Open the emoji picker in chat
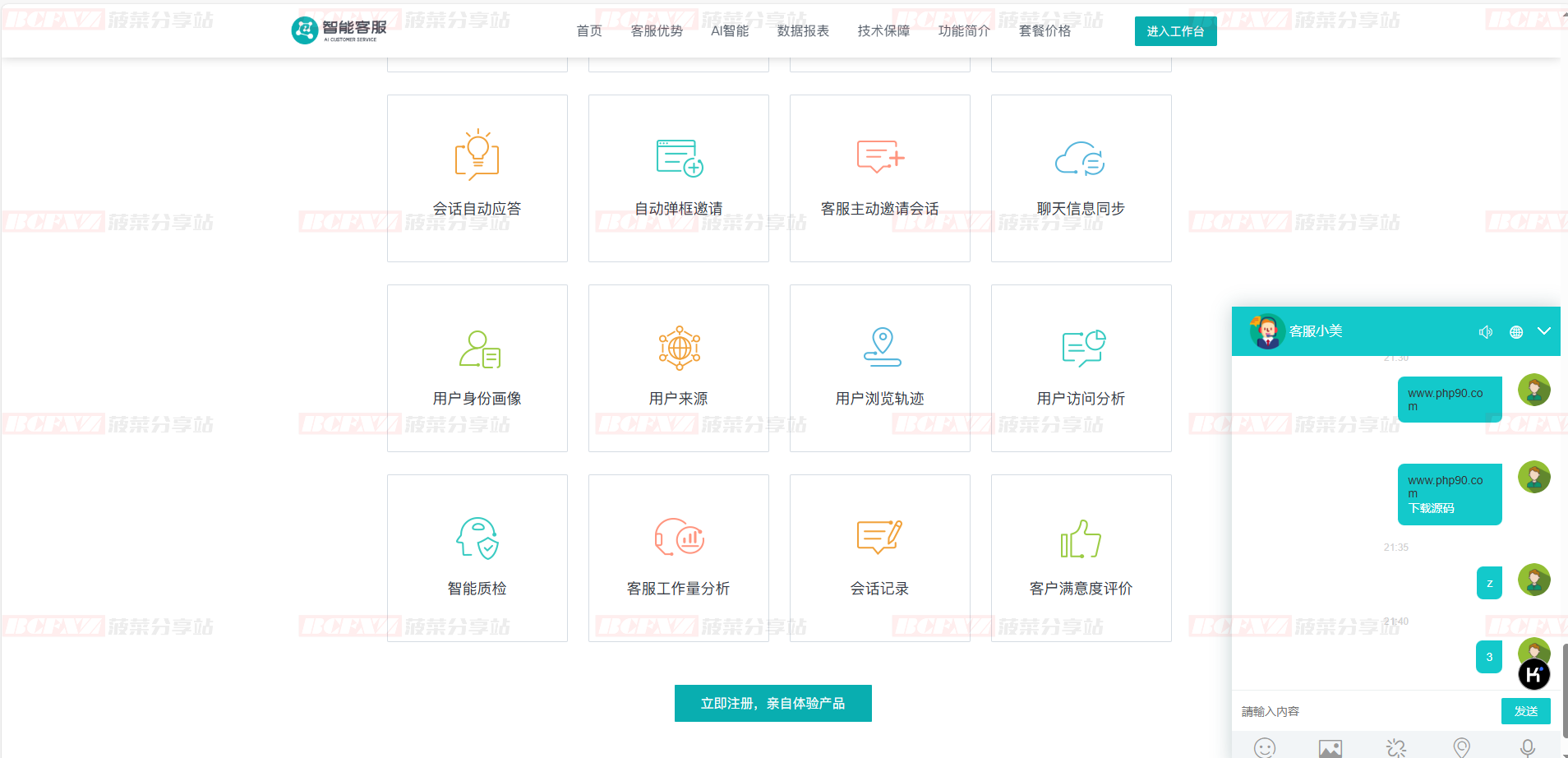 click(x=1265, y=747)
